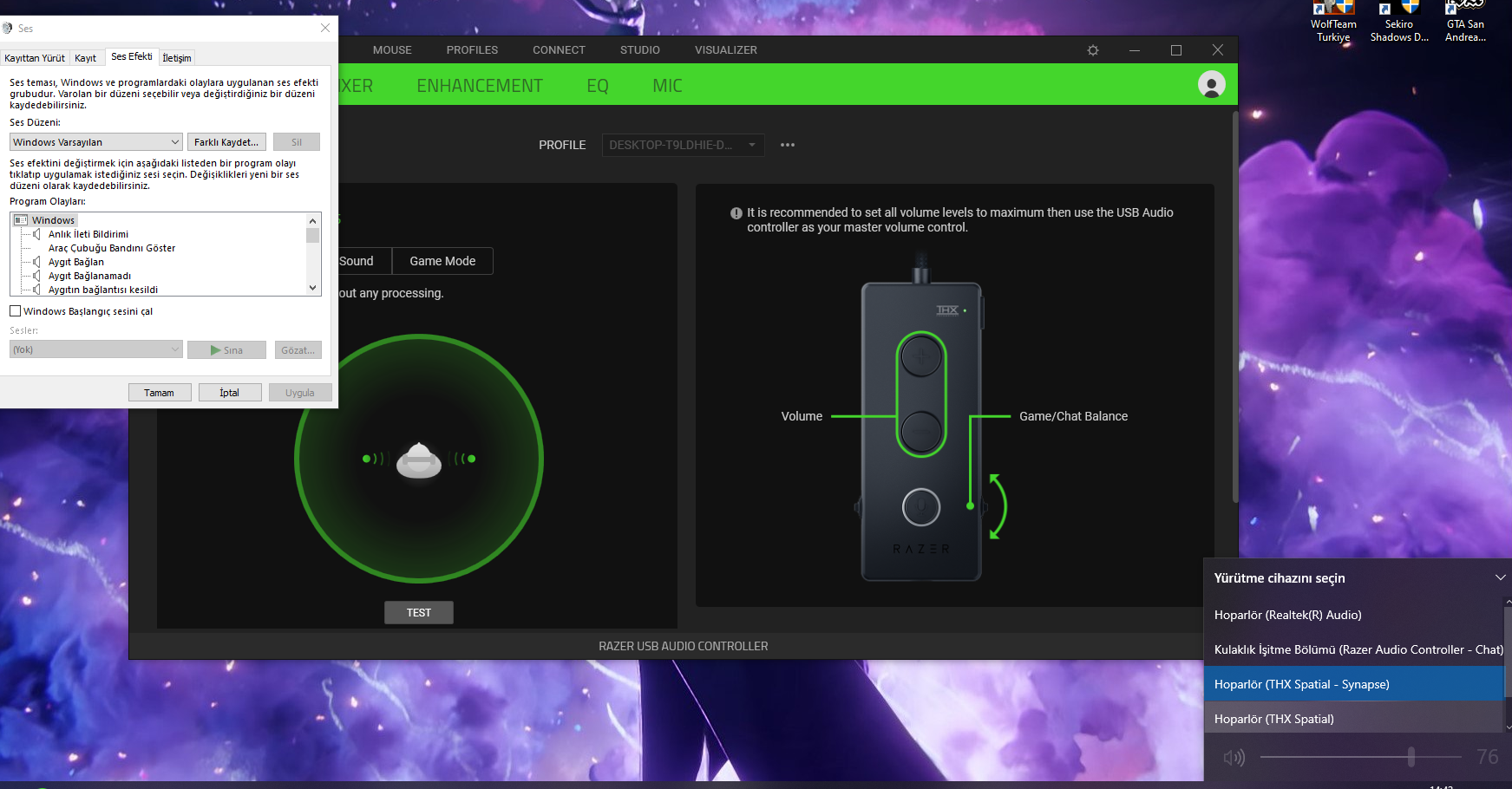Click Farklı Kaydet... button
1512x789 pixels.
(226, 142)
